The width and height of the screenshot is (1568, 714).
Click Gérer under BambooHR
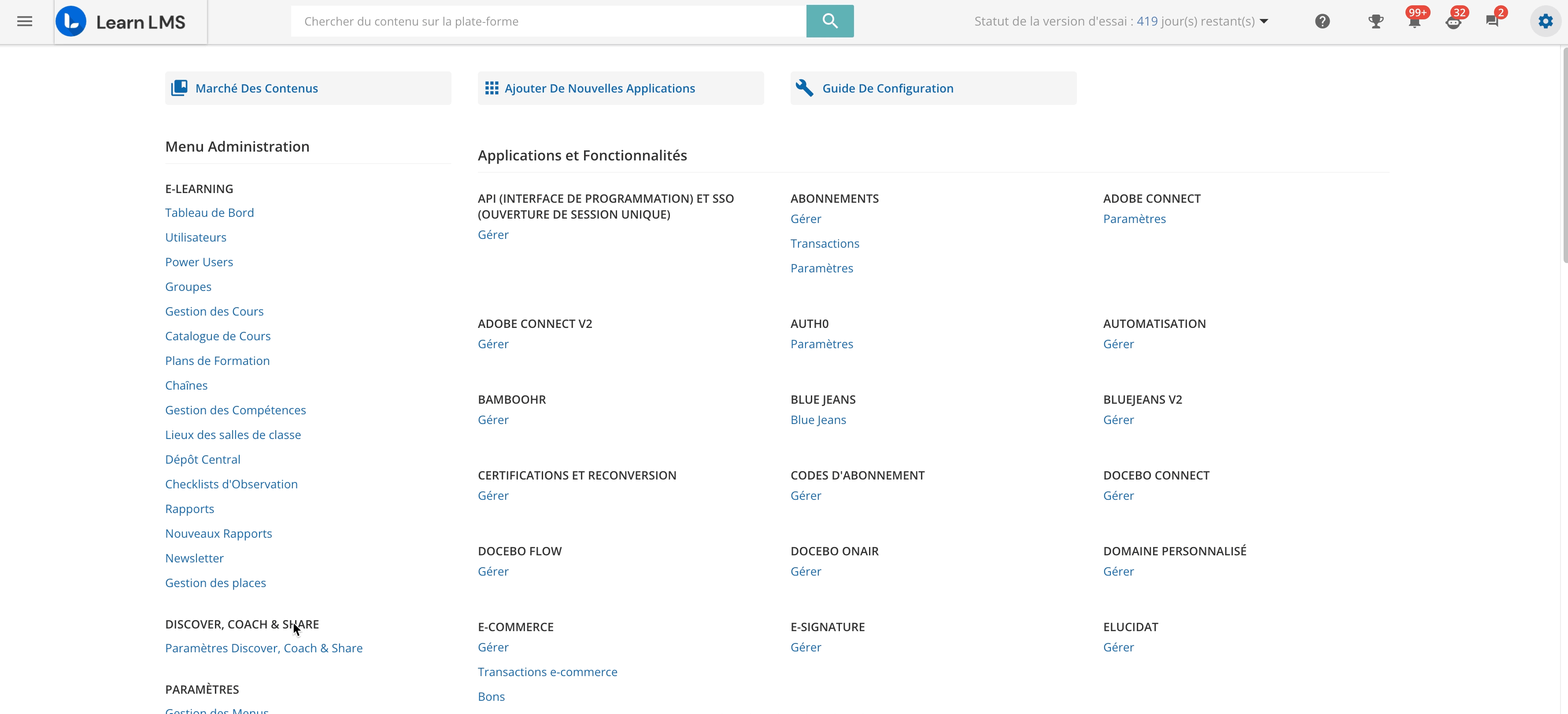[x=493, y=420]
